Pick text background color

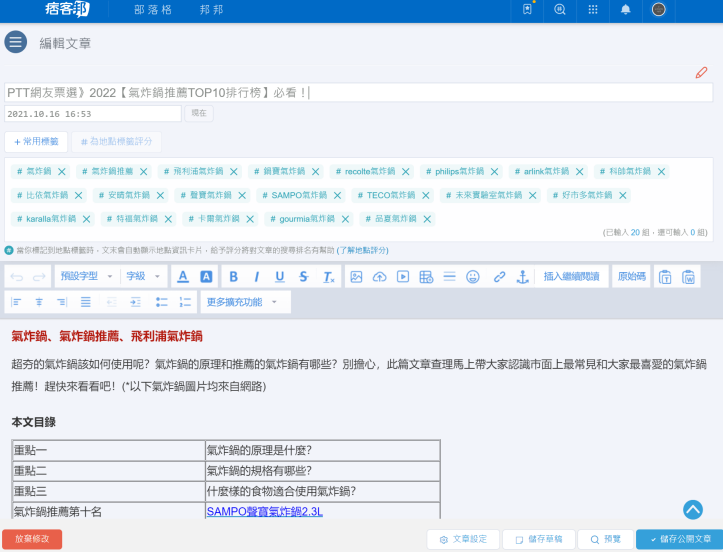206,277
